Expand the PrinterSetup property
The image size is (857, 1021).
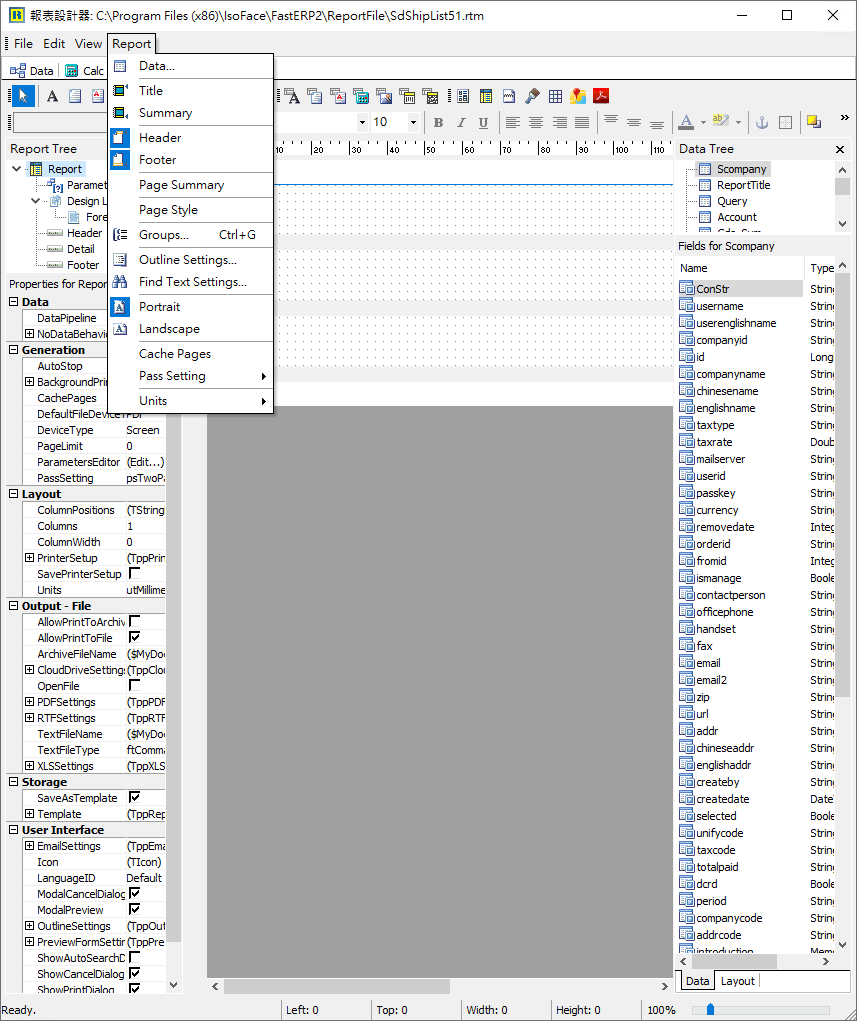point(29,558)
